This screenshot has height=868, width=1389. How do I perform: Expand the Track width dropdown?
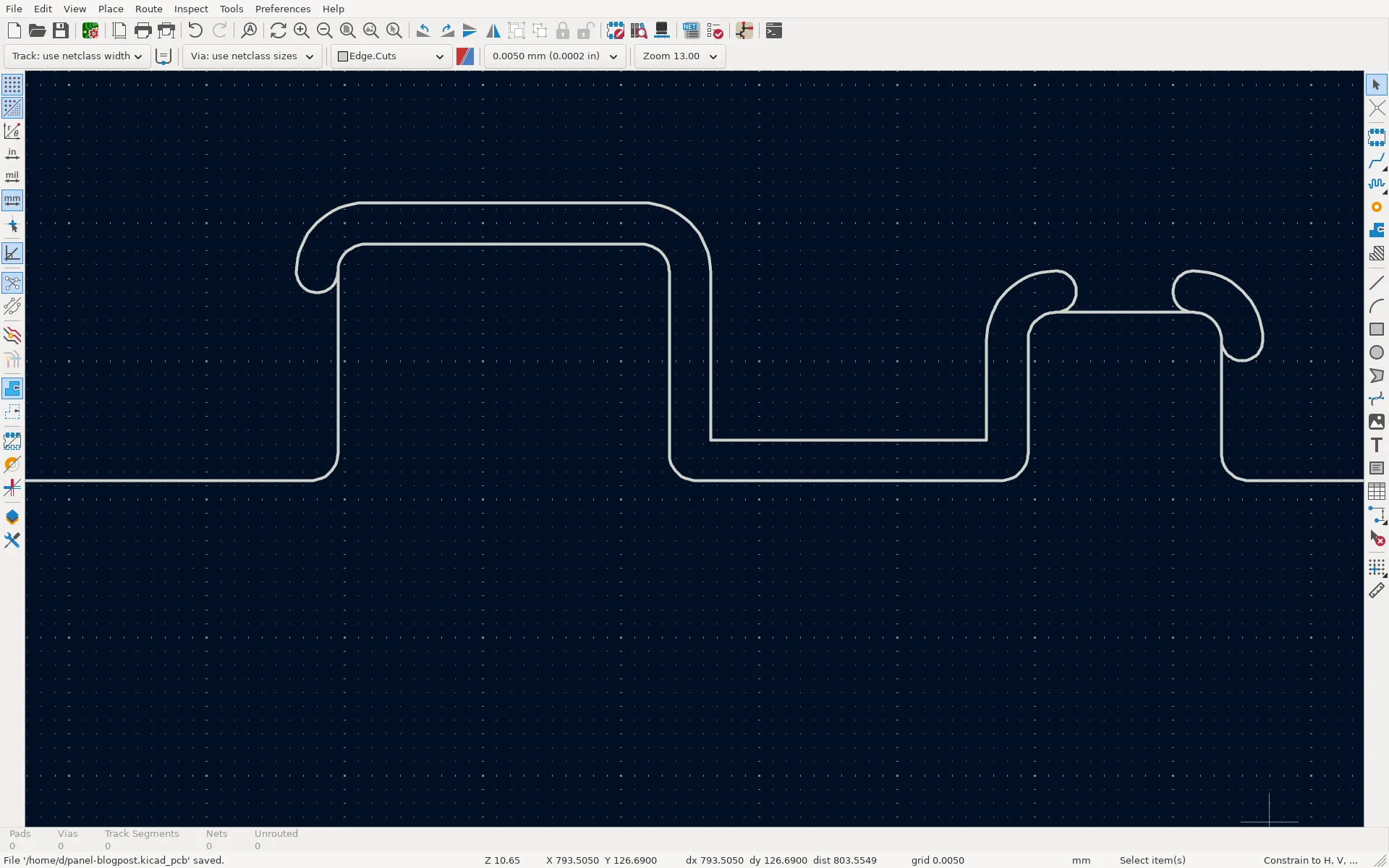point(77,56)
